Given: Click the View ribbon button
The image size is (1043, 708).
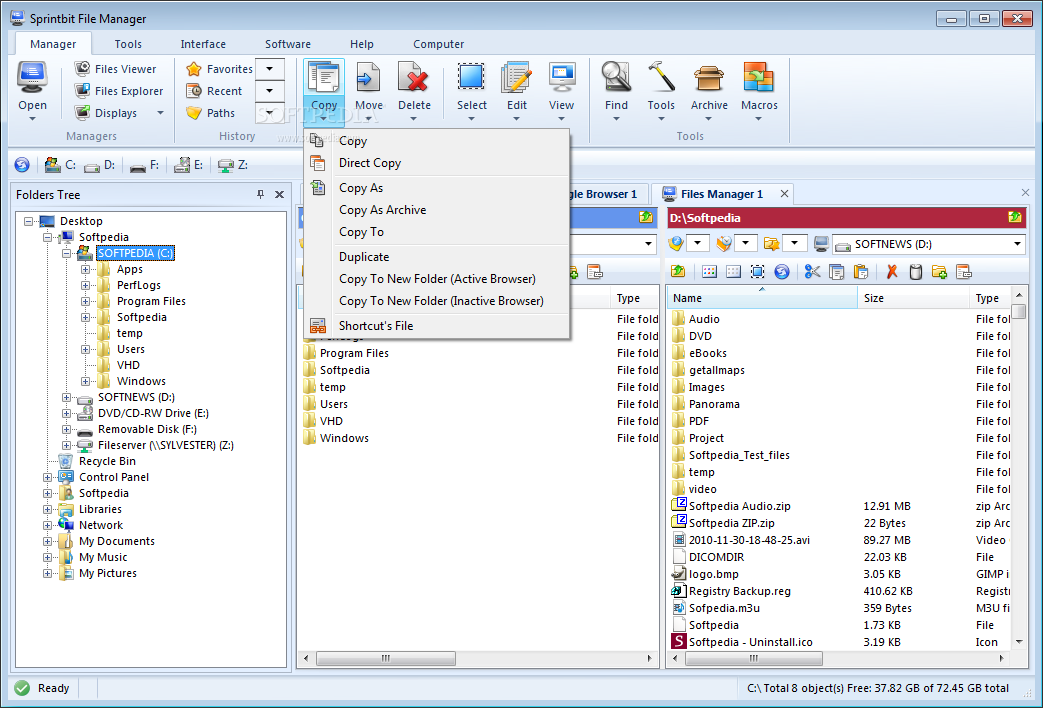Looking at the screenshot, I should pyautogui.click(x=561, y=92).
